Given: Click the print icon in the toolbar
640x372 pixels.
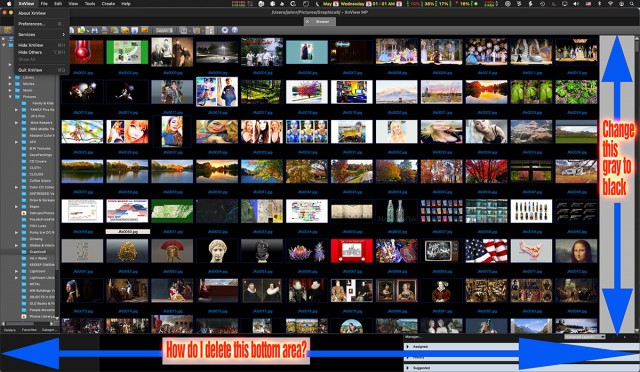Looking at the screenshot, I should tap(104, 30).
